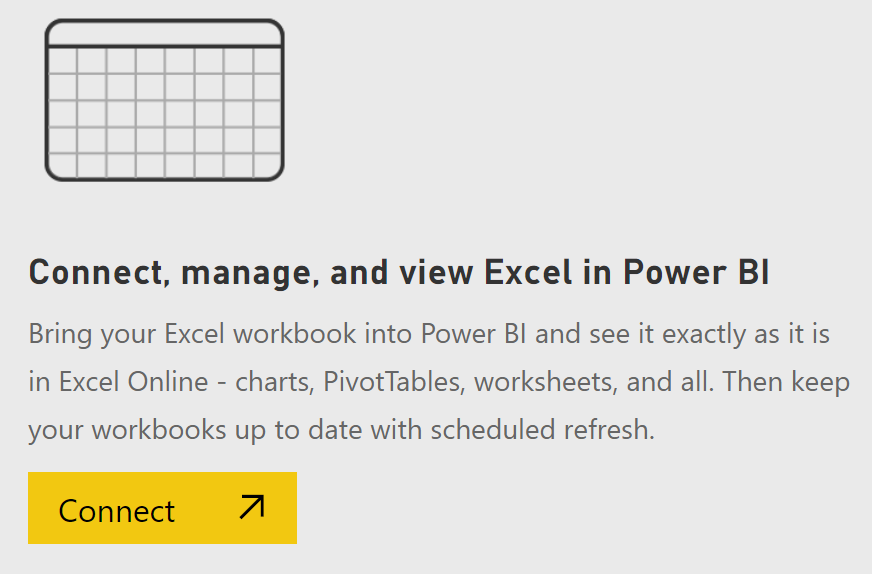Viewport: 872px width, 574px height.
Task: Select the header bar of the spreadsheet icon
Action: [x=165, y=33]
